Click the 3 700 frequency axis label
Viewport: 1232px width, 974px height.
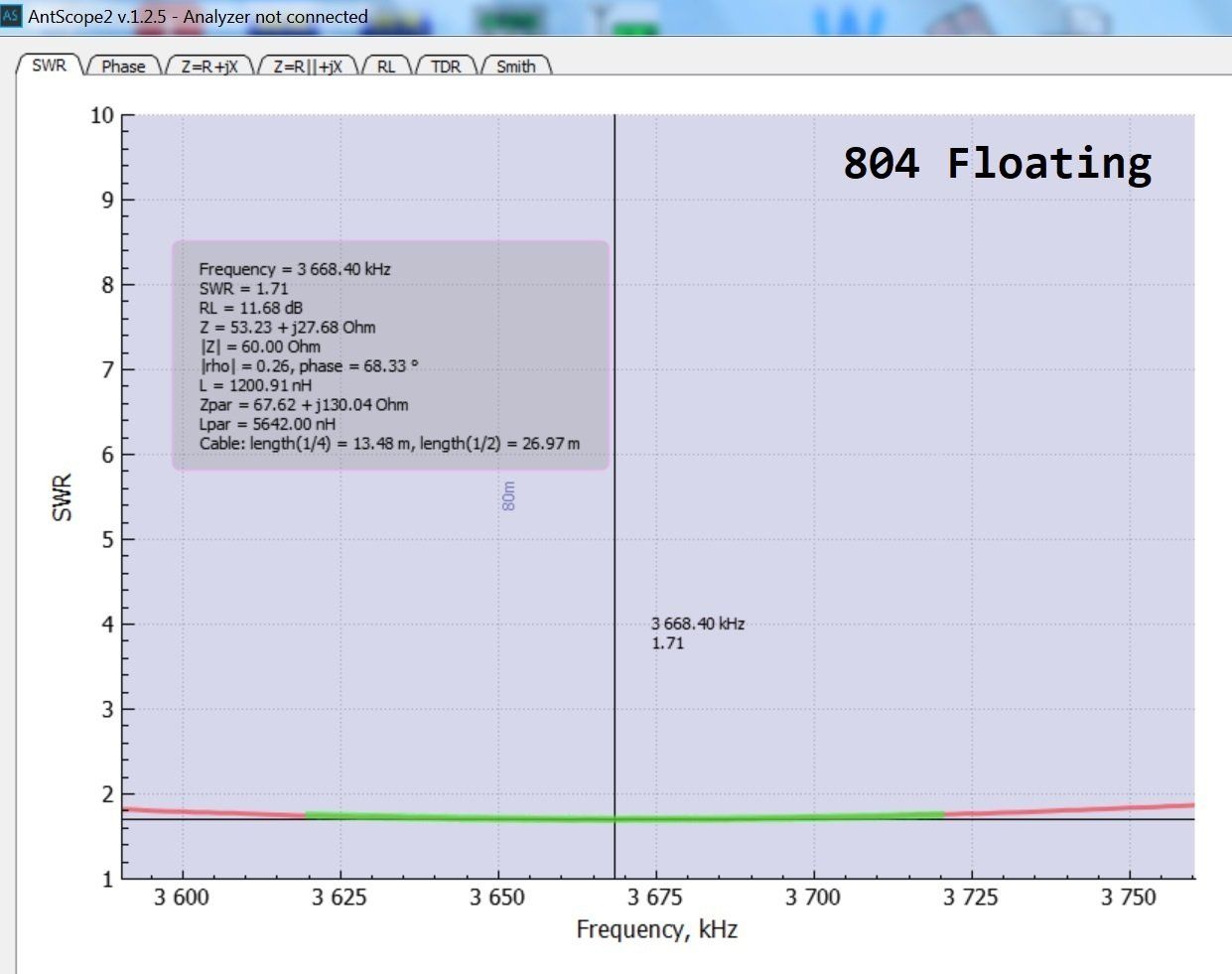(x=812, y=898)
